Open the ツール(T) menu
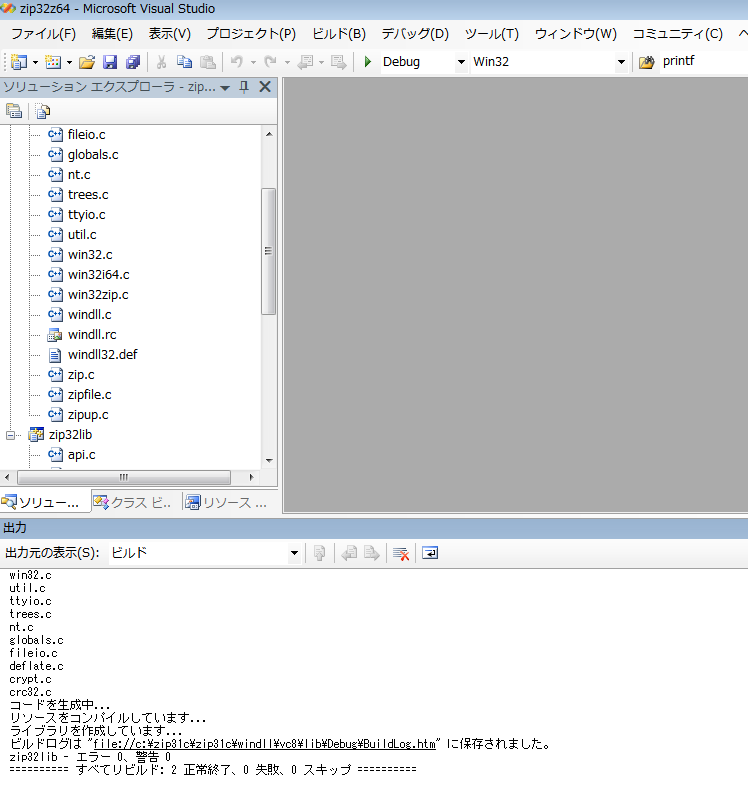Viewport: 748px width, 793px height. click(492, 34)
